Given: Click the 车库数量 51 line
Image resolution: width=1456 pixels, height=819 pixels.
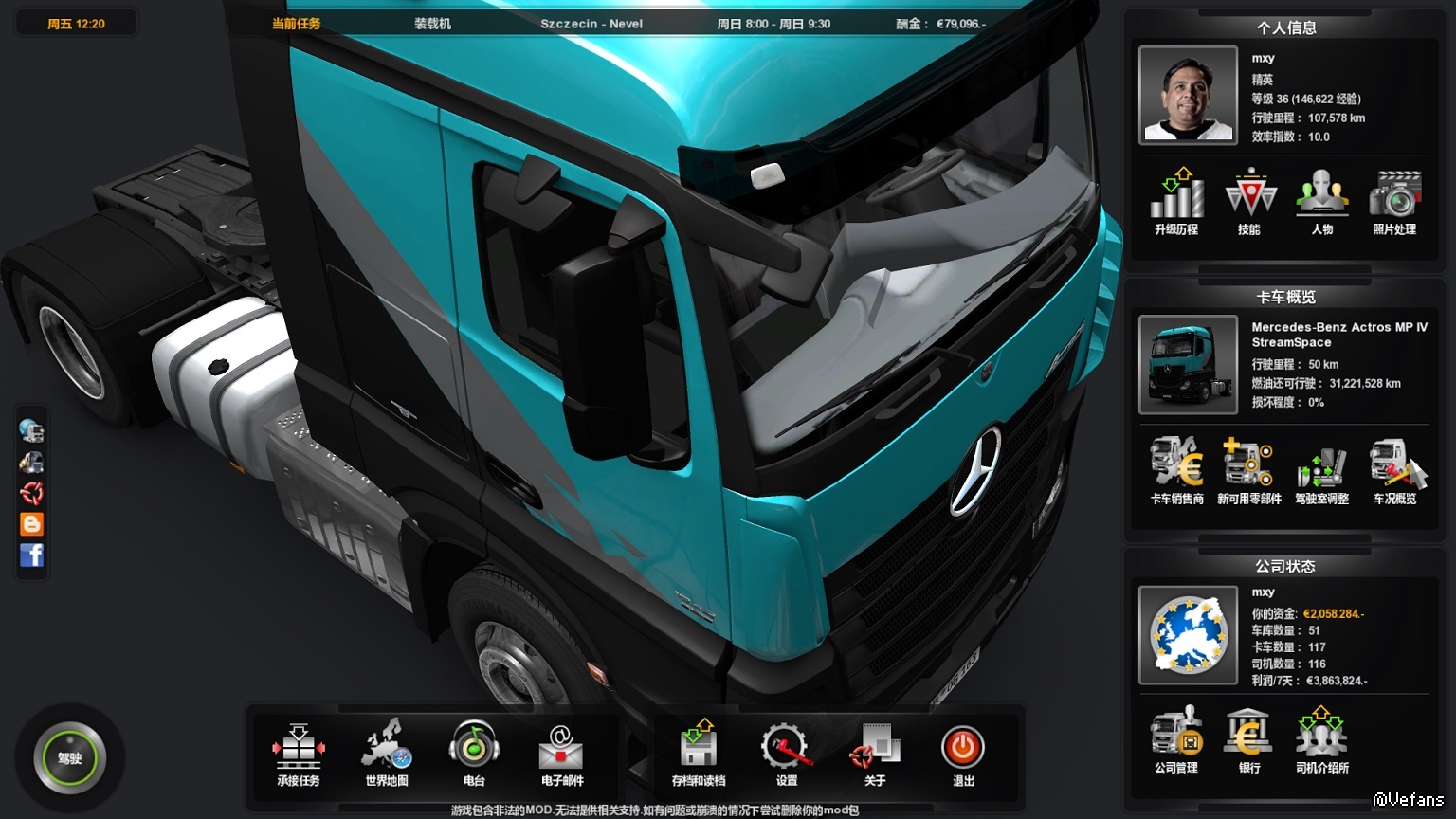Looking at the screenshot, I should (1286, 630).
